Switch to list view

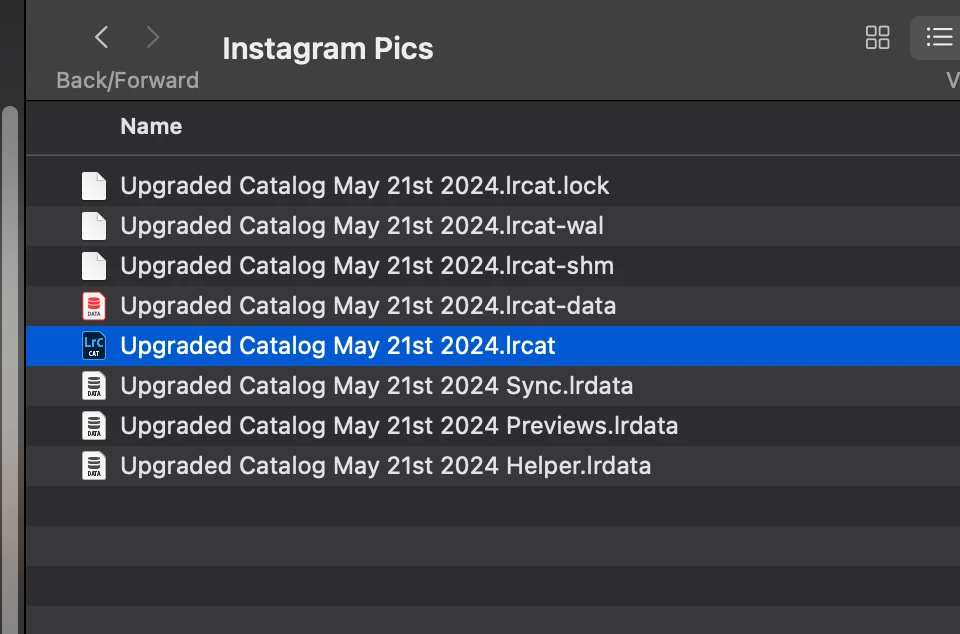pyautogui.click(x=939, y=38)
